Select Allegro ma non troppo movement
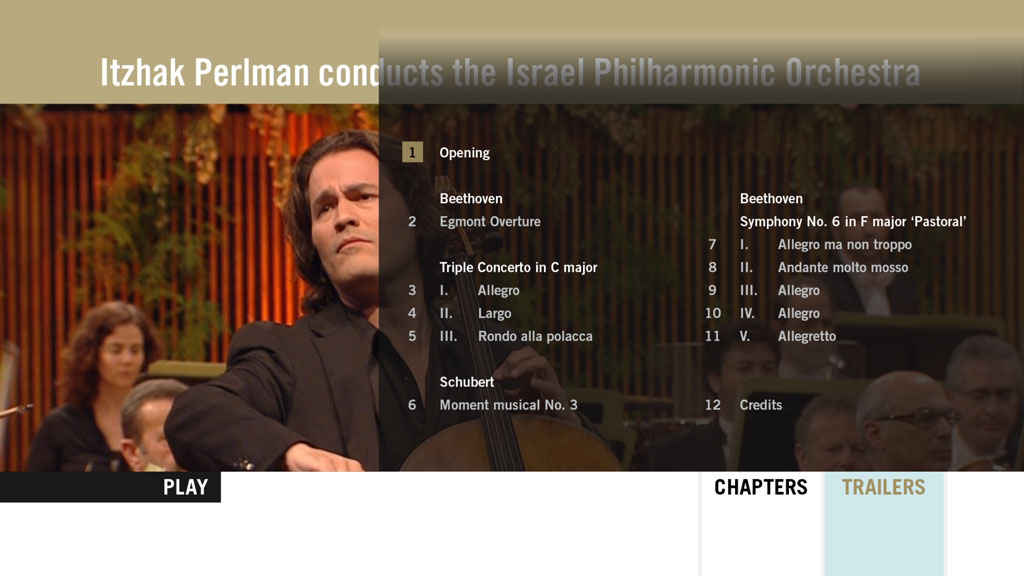 [844, 245]
